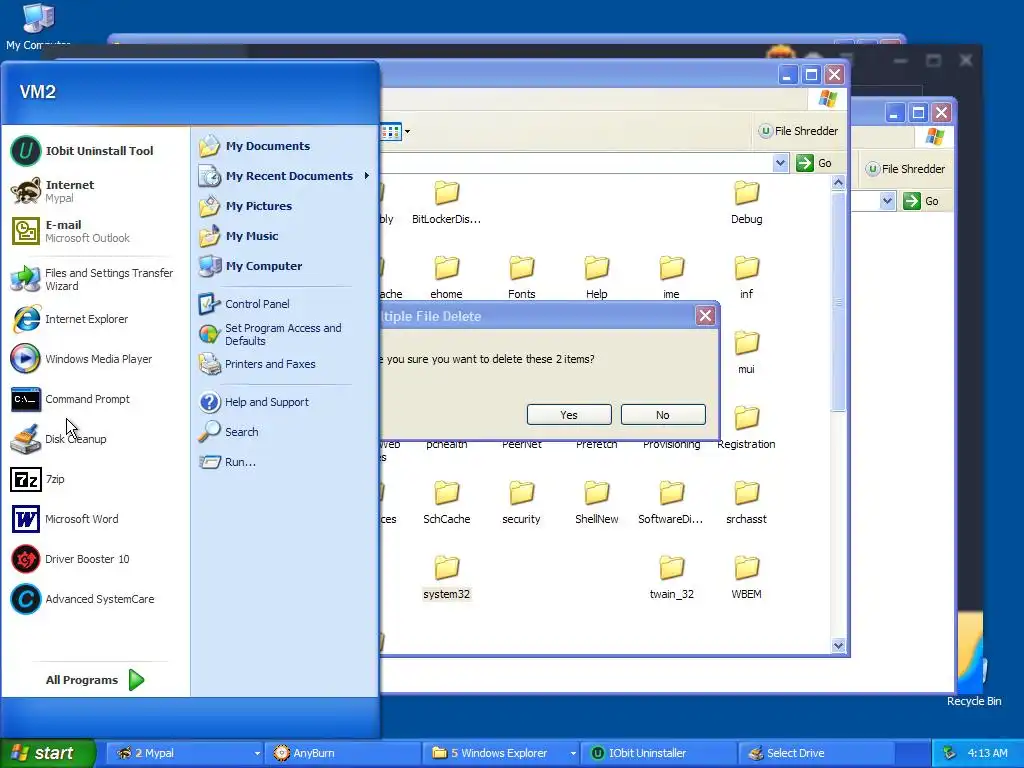Open Help and Support
1024x768 pixels.
(x=284, y=402)
